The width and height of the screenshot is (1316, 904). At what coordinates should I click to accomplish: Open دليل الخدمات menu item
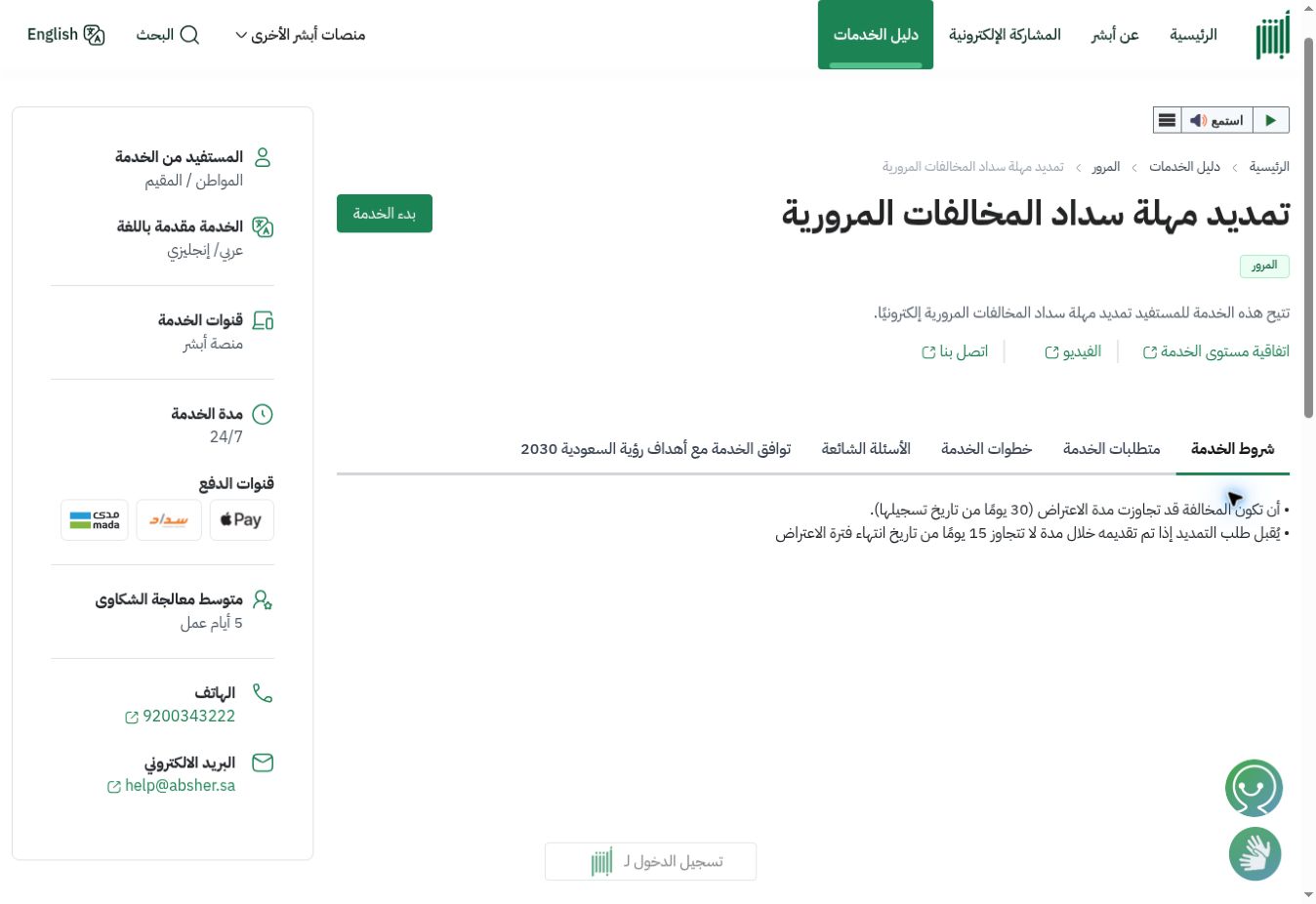point(876,35)
